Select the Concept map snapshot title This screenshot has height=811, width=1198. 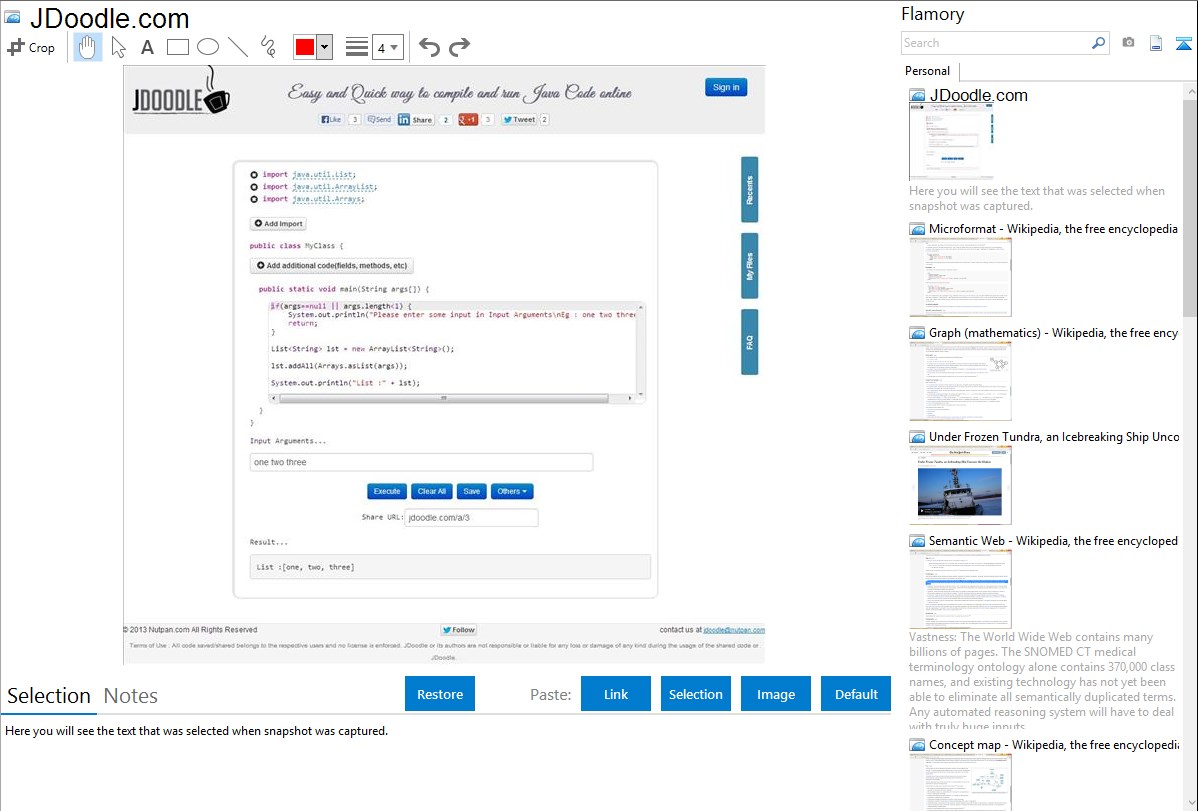point(1053,744)
